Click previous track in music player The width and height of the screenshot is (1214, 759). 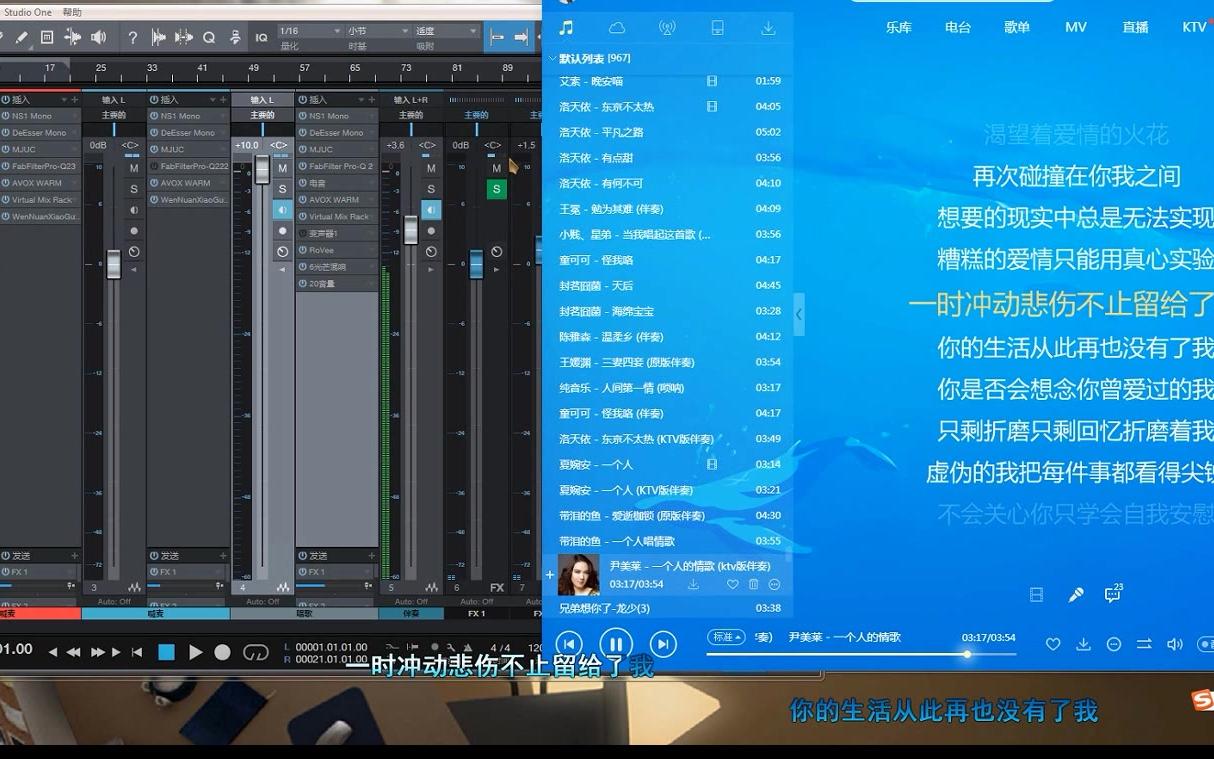pyautogui.click(x=568, y=645)
